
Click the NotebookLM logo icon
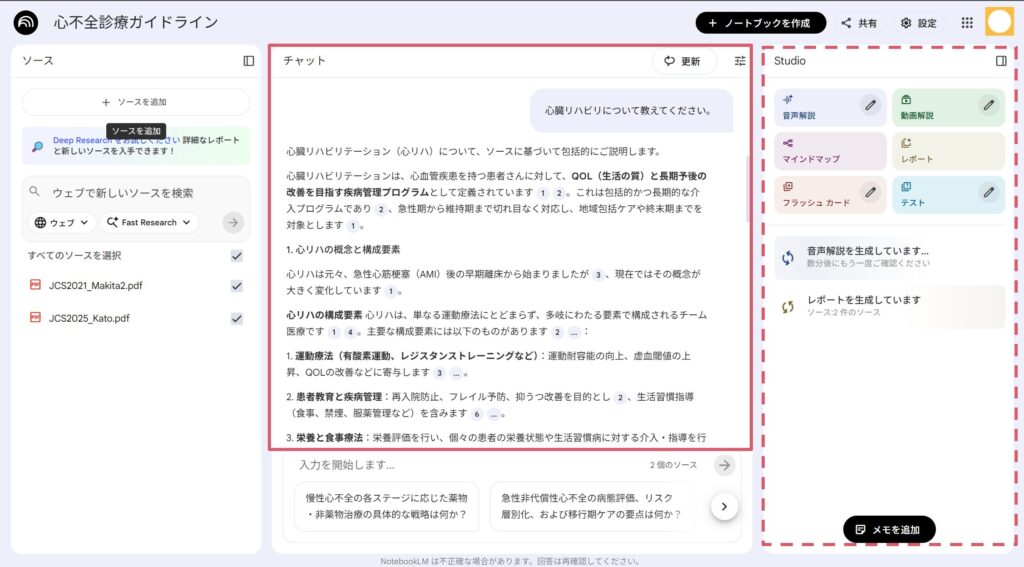click(26, 23)
